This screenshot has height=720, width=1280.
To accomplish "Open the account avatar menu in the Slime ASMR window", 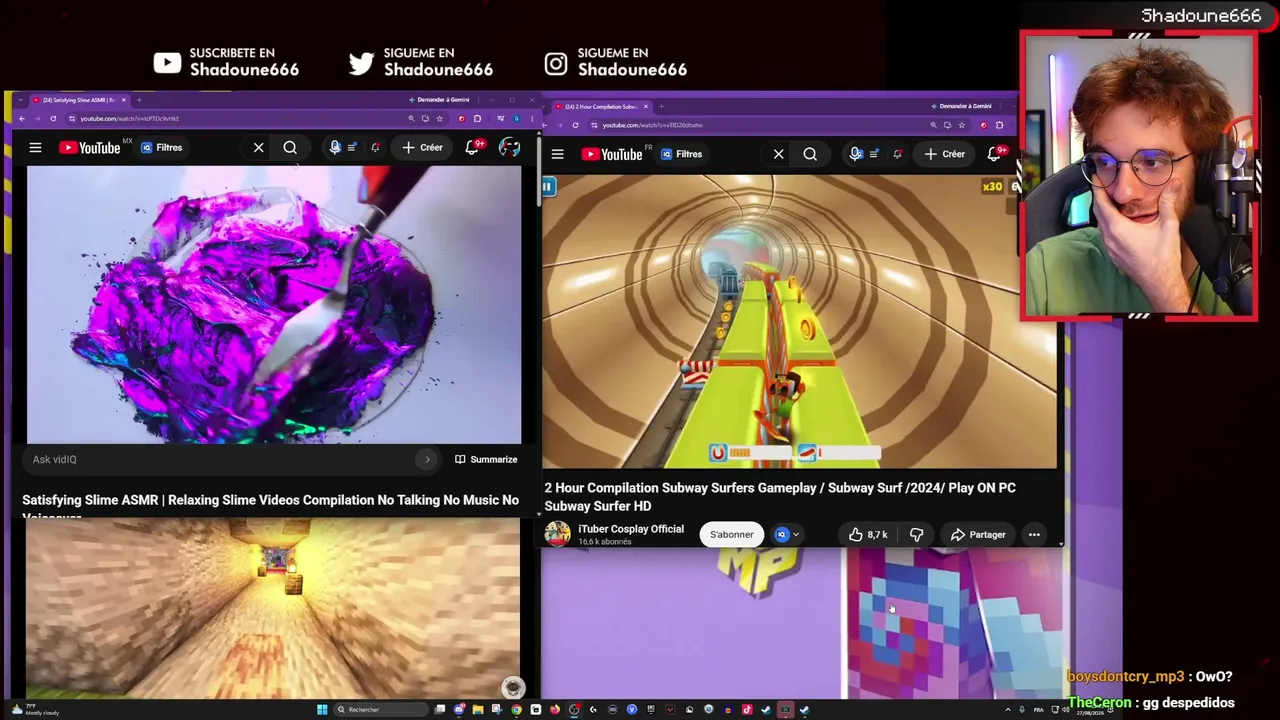I will (x=509, y=148).
